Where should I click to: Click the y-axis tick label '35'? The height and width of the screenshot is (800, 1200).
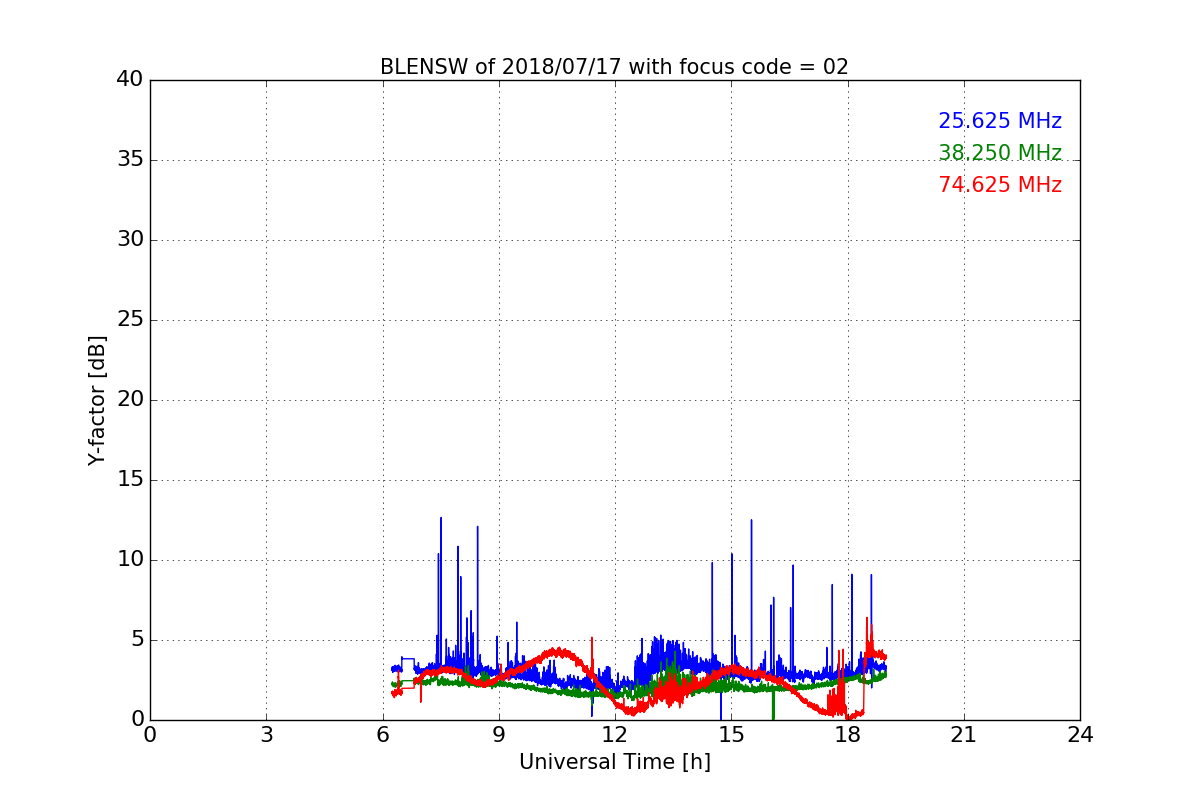[130, 160]
